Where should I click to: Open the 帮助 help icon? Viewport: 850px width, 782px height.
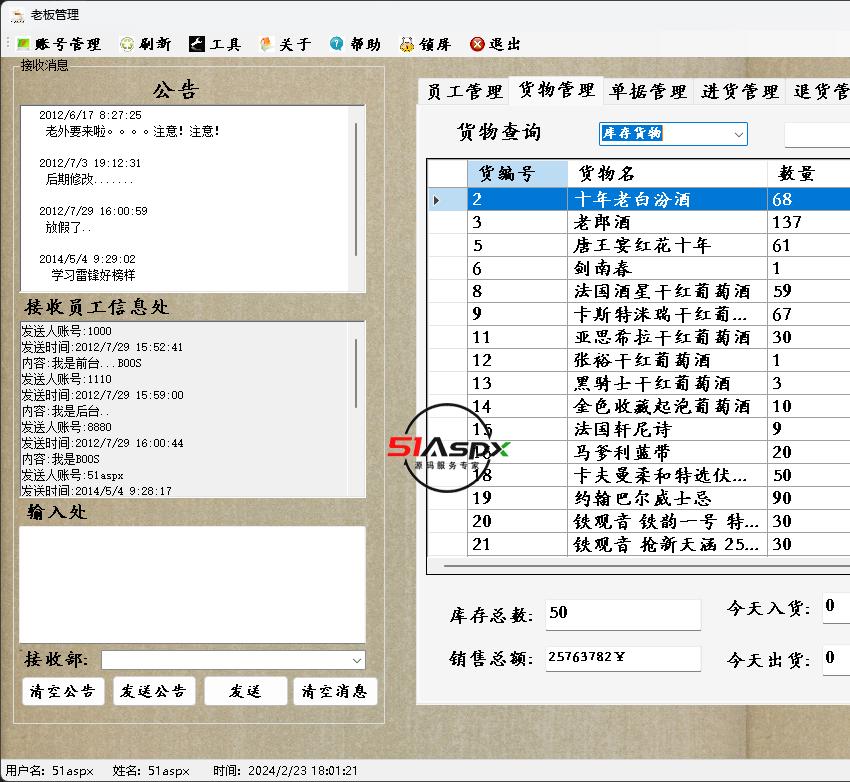click(x=337, y=44)
